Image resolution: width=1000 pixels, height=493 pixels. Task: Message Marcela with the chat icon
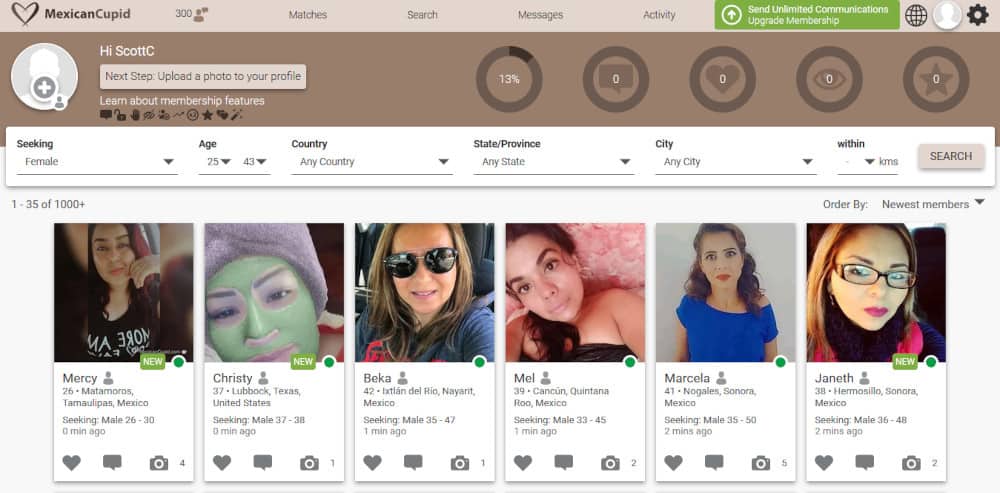(x=714, y=463)
